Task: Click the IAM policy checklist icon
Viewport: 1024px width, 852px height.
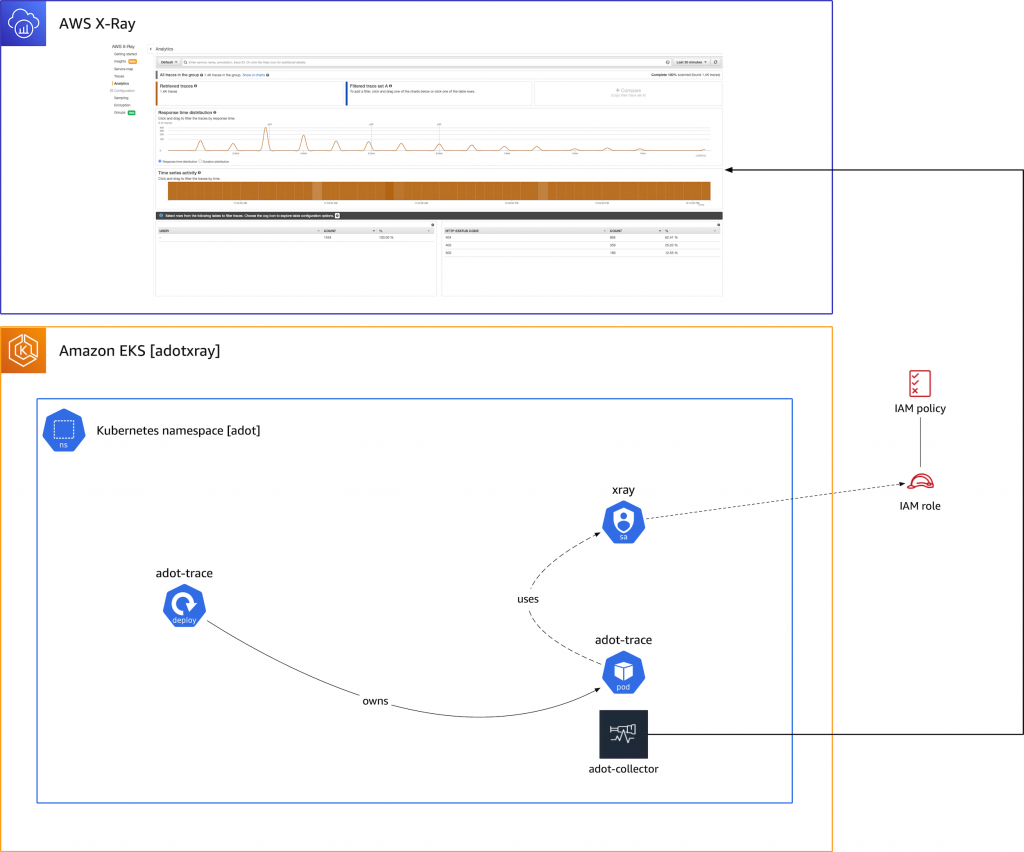Action: (x=920, y=384)
